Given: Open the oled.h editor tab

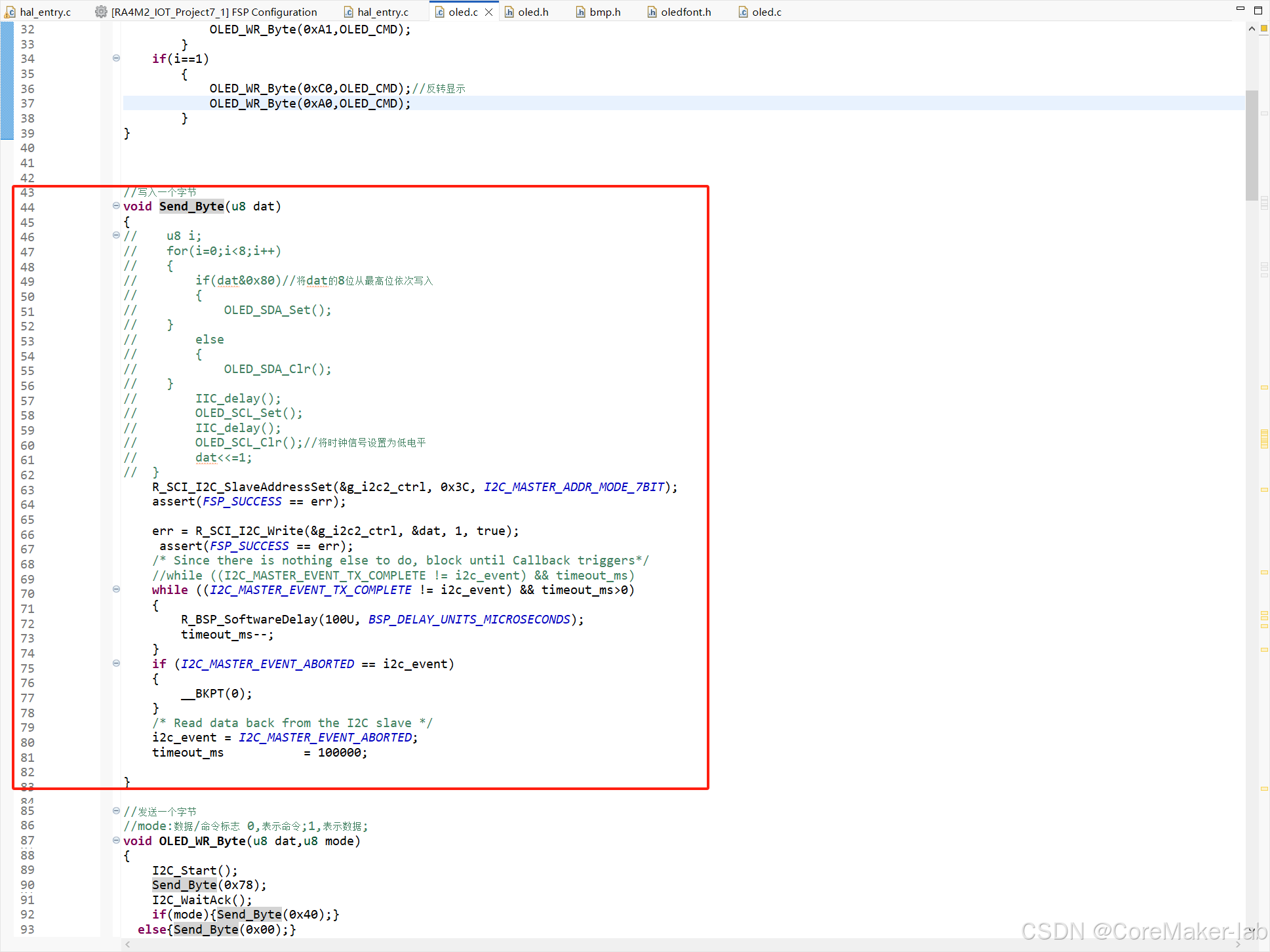Looking at the screenshot, I should click(532, 12).
